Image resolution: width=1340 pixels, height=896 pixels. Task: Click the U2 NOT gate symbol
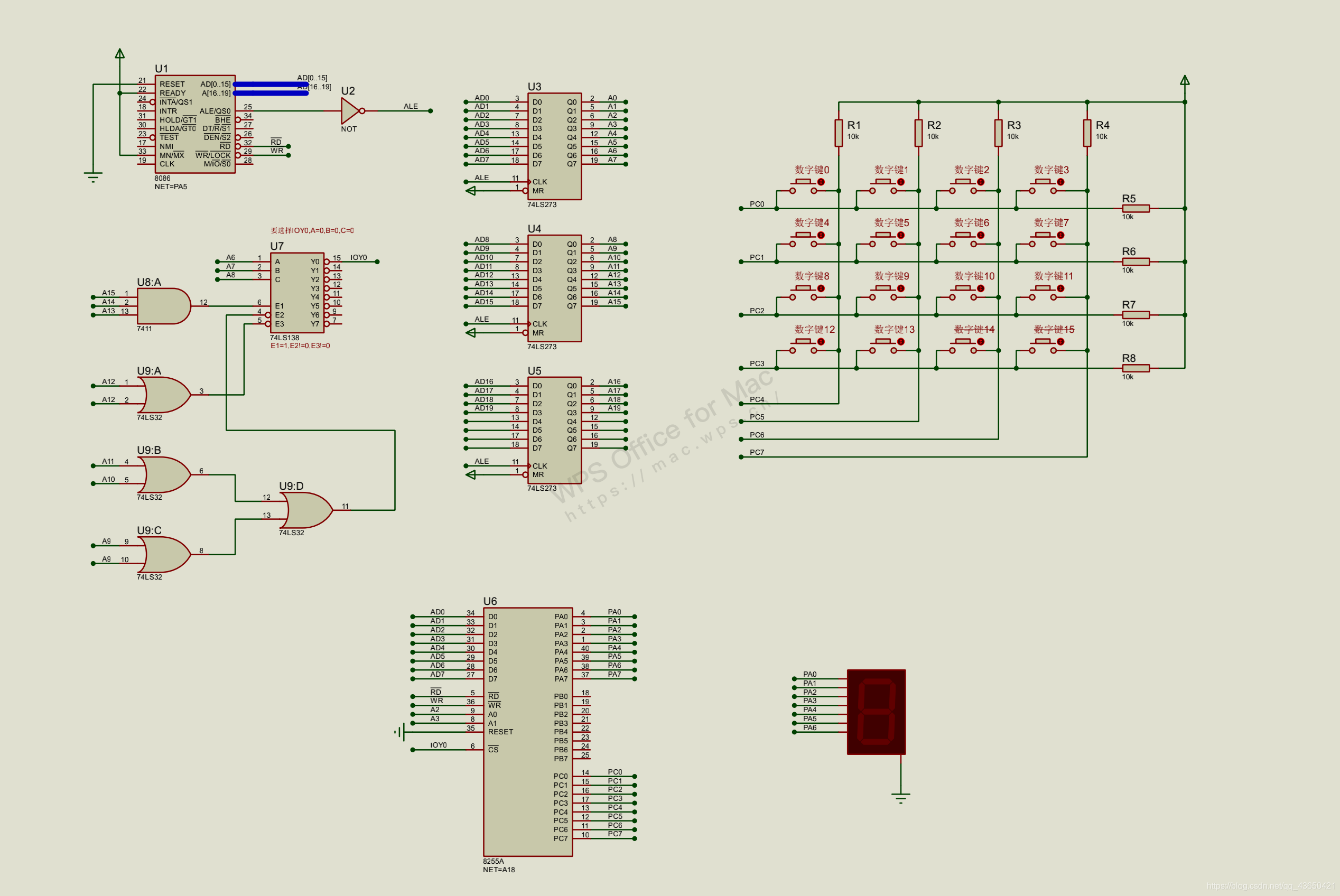pos(350,111)
